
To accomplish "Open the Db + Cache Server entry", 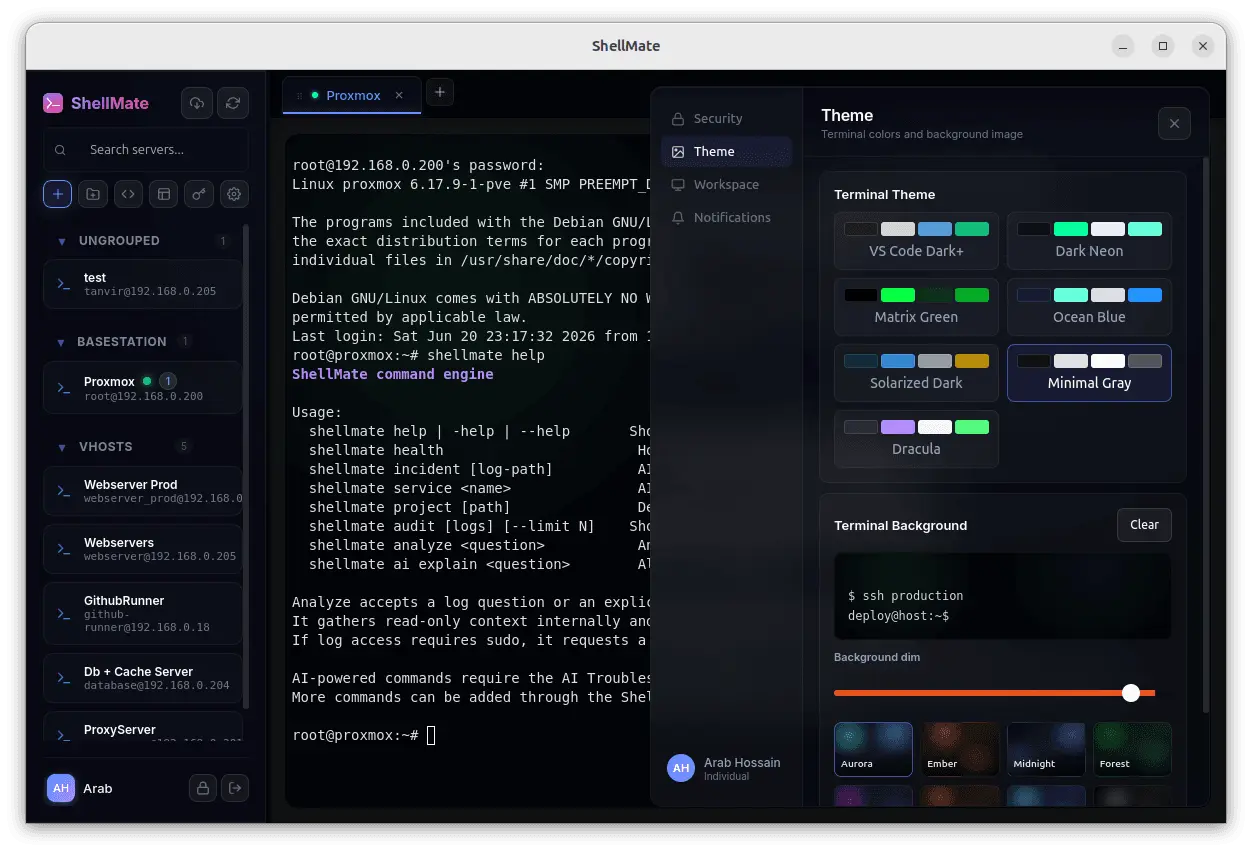I will point(143,678).
